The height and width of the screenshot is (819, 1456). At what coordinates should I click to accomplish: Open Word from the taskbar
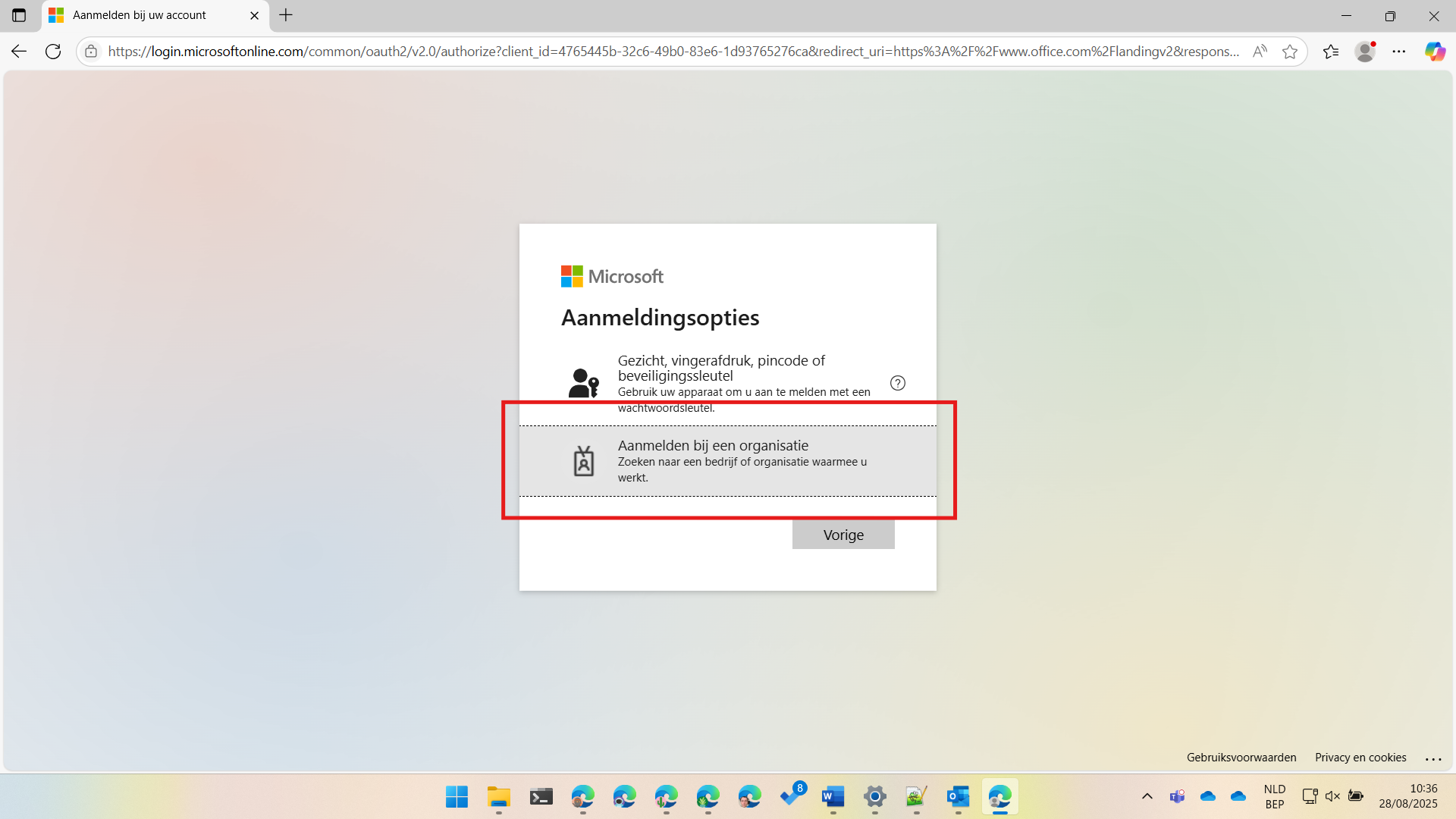[x=833, y=797]
